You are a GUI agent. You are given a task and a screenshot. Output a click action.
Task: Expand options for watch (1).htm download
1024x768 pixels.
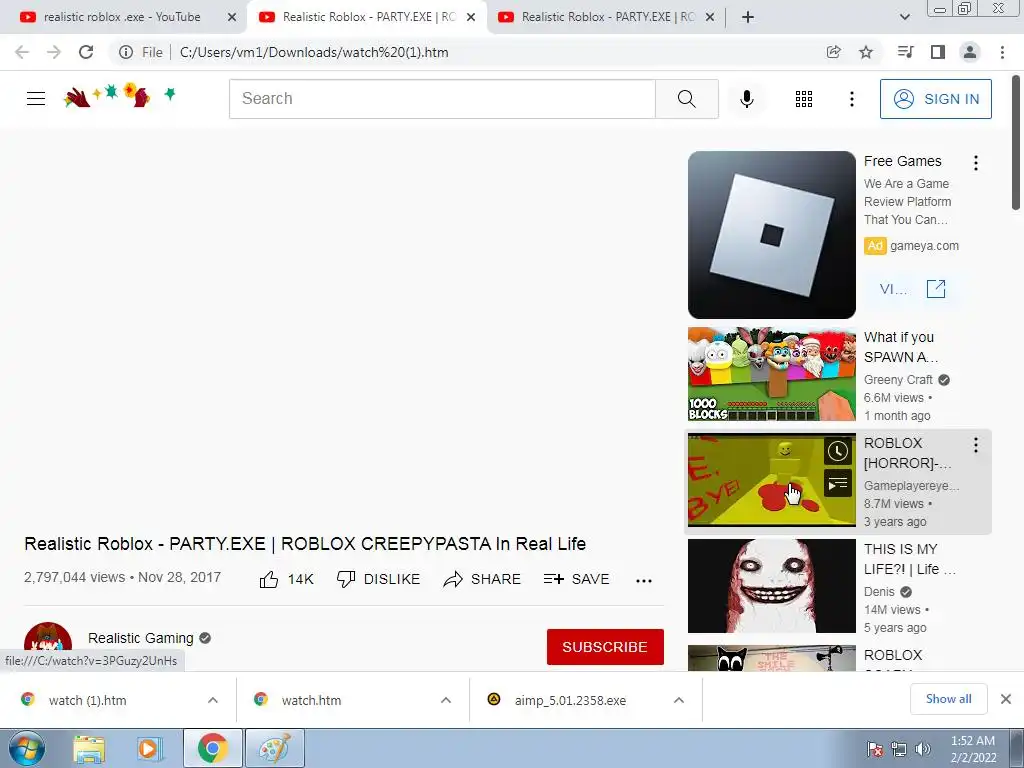click(213, 700)
